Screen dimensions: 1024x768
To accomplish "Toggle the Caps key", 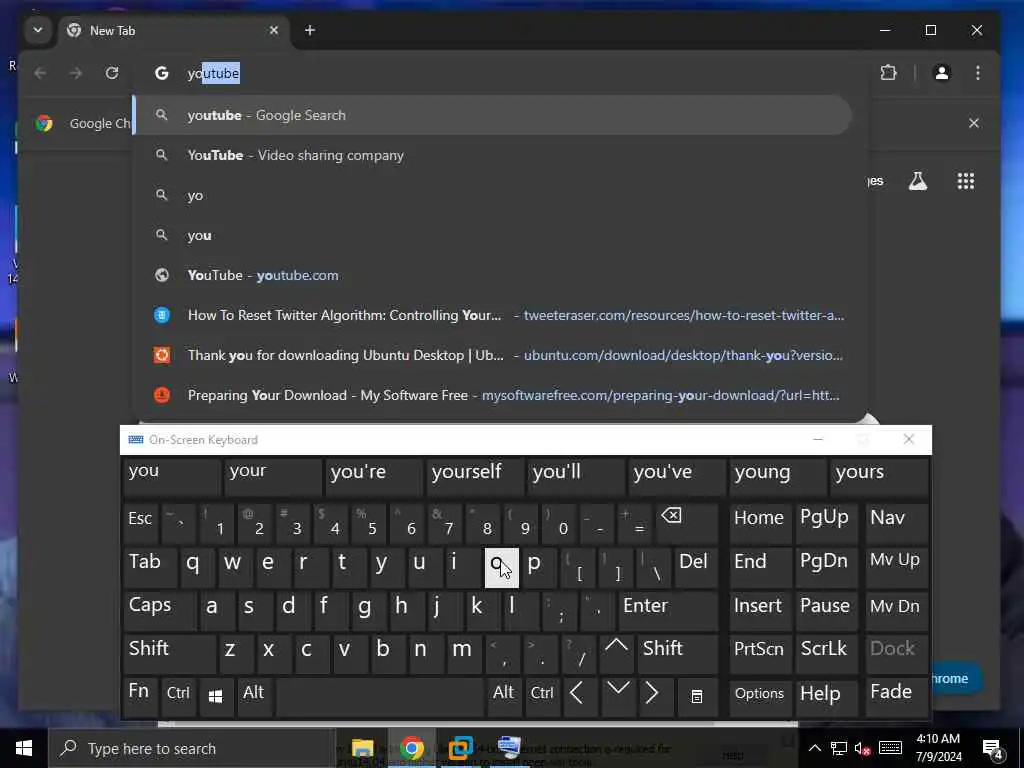I will (x=159, y=609).
